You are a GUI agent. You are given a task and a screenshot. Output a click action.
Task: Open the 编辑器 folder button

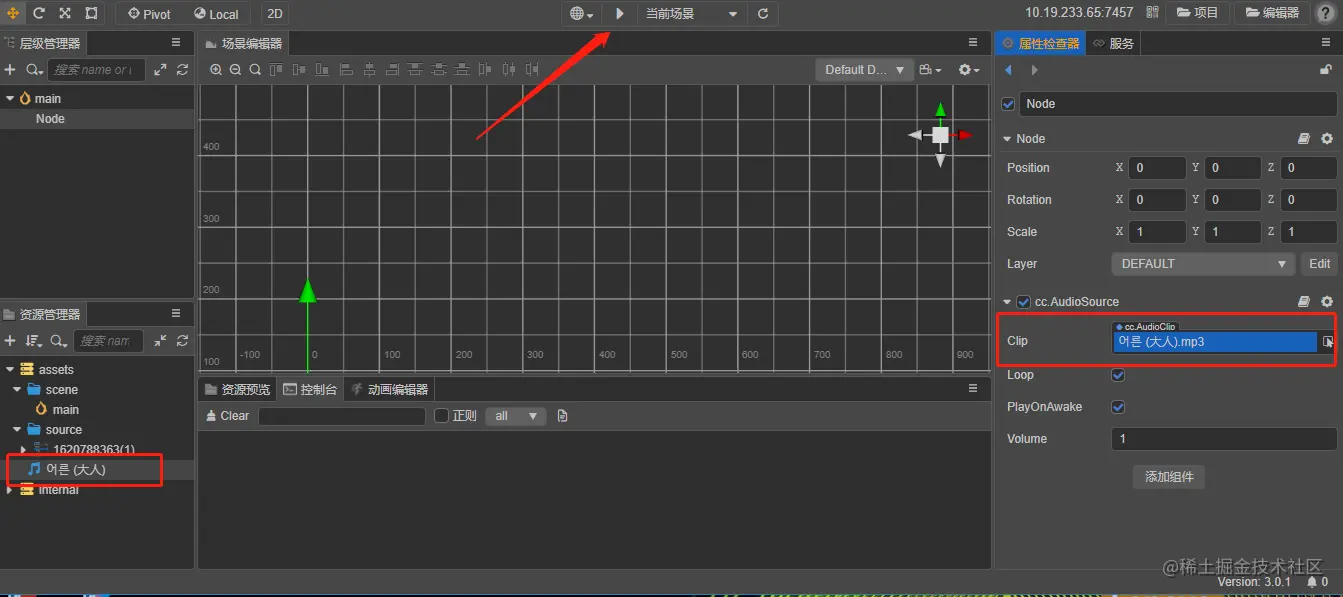click(x=1272, y=13)
